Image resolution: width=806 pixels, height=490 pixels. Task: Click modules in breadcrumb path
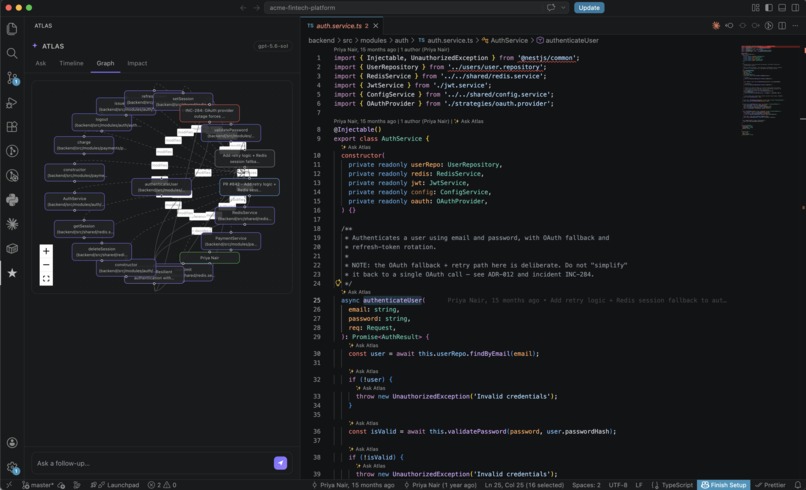click(x=373, y=40)
